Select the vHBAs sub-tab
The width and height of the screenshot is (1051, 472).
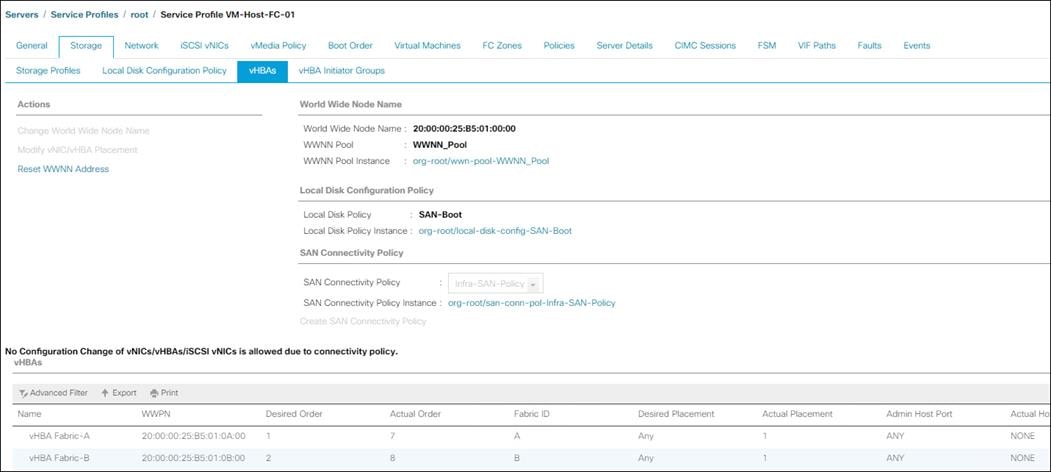262,70
